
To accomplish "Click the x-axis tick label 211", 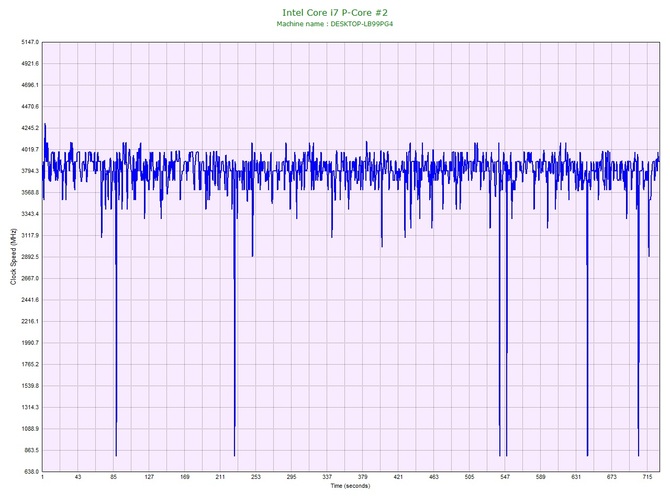I will pyautogui.click(x=220, y=477).
